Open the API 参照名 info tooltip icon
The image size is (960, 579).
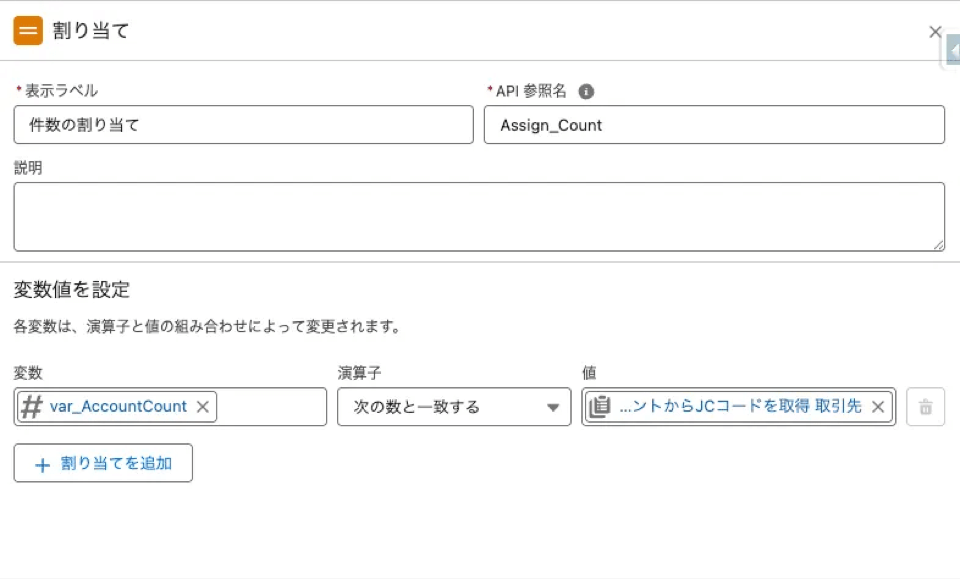[x=586, y=92]
